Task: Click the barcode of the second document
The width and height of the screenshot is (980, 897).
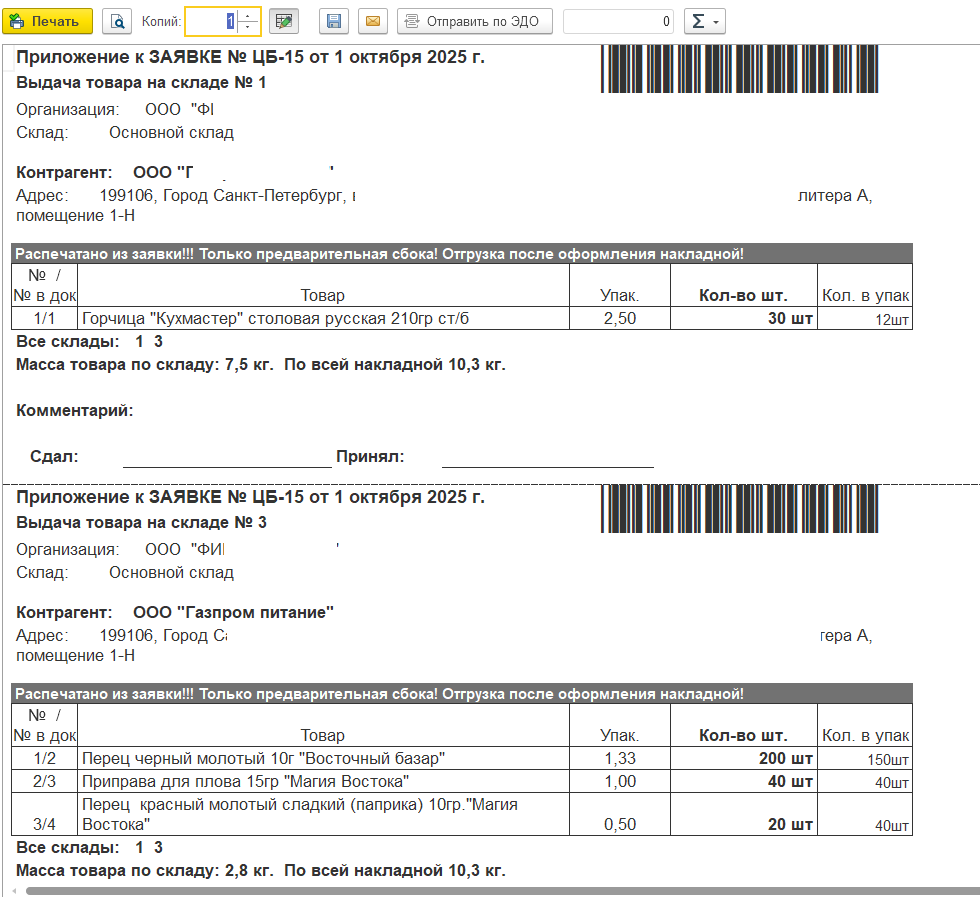Action: [739, 509]
